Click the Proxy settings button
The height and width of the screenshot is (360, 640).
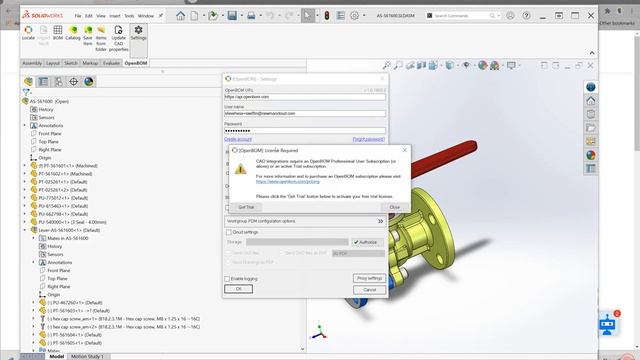[x=369, y=278]
